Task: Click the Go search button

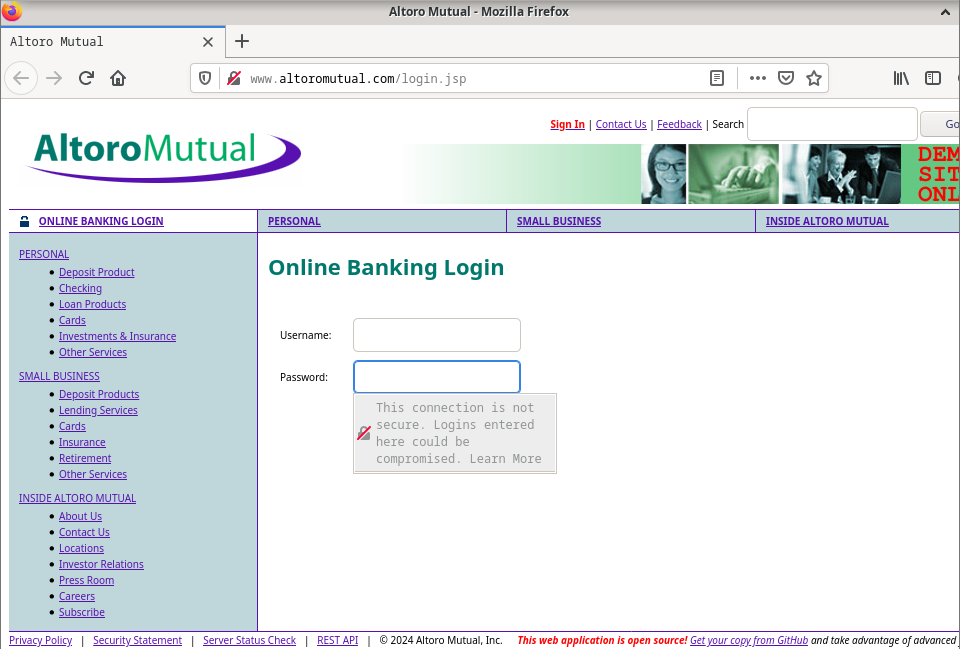Action: (940, 124)
